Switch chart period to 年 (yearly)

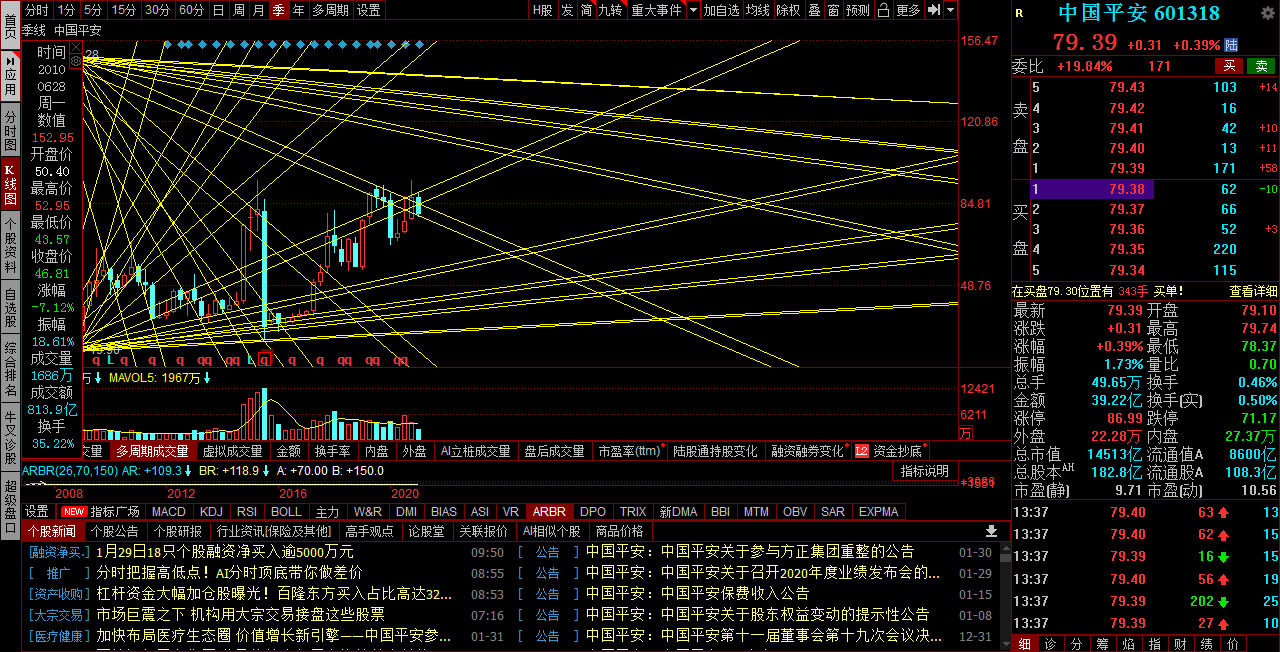coord(298,10)
